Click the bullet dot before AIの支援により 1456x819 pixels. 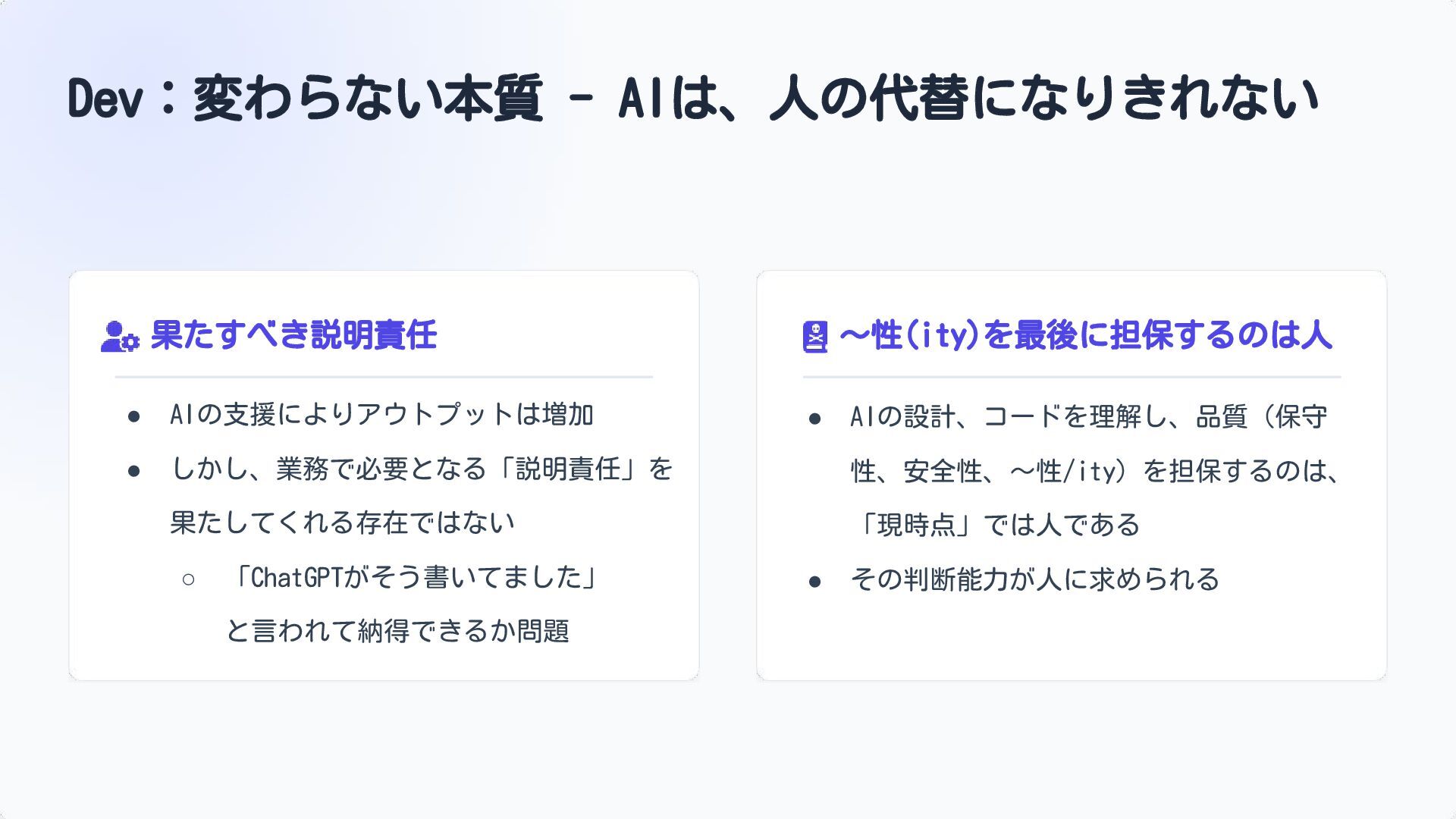(134, 416)
